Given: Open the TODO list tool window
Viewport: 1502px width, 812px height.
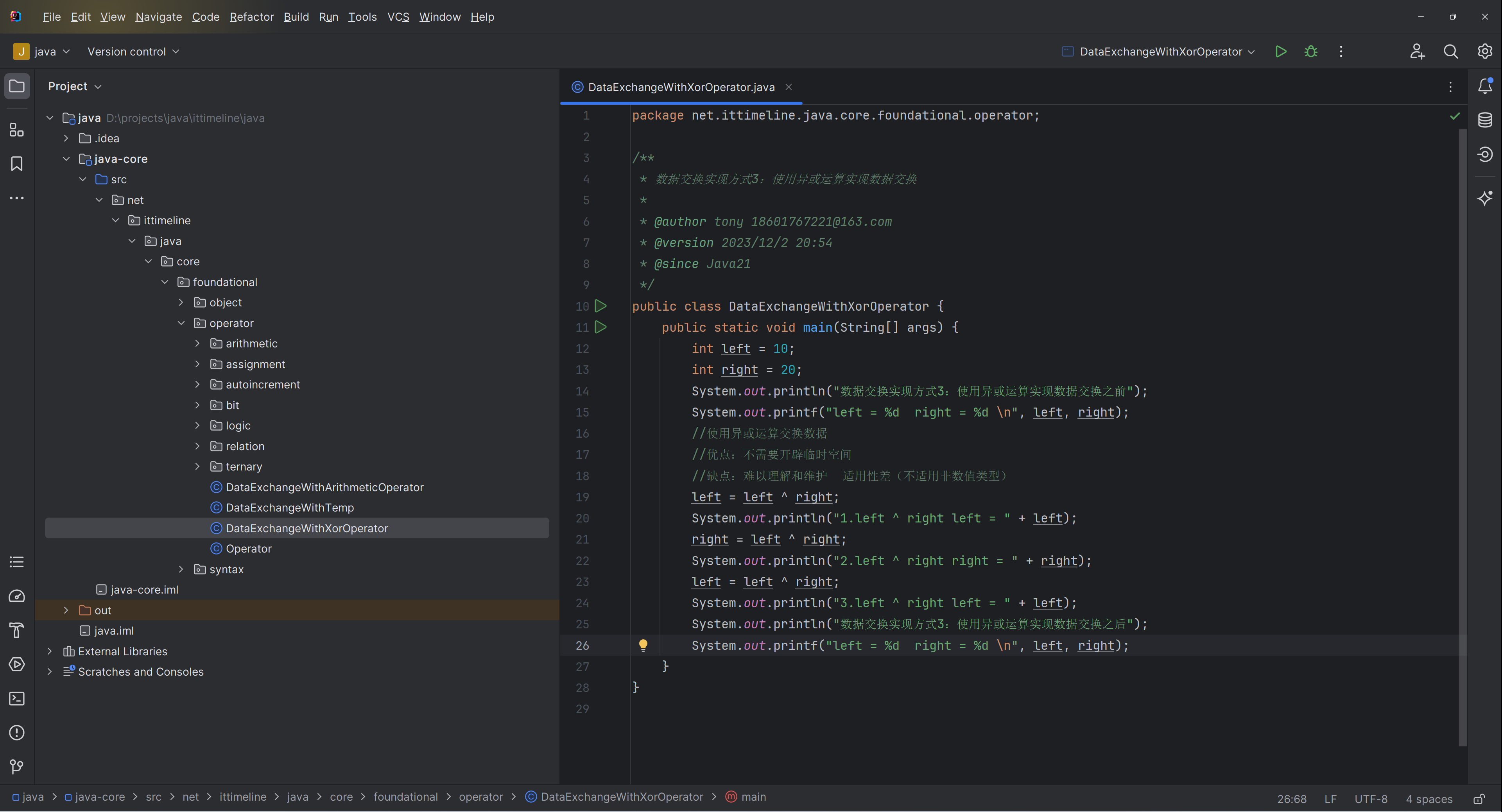Looking at the screenshot, I should (17, 562).
